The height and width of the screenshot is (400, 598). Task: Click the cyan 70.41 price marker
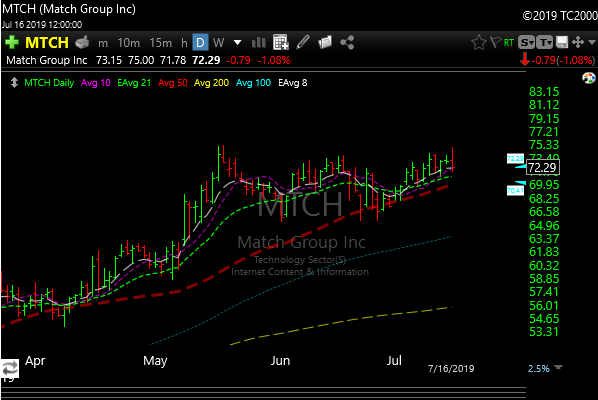tap(515, 190)
